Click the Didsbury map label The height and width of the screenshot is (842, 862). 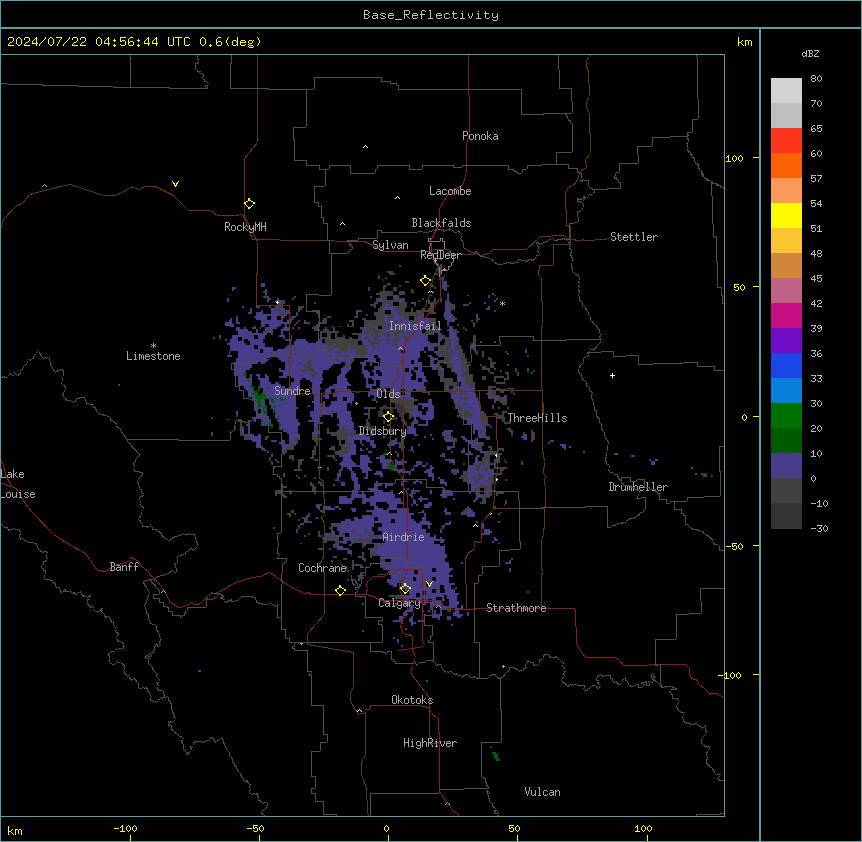pos(382,431)
